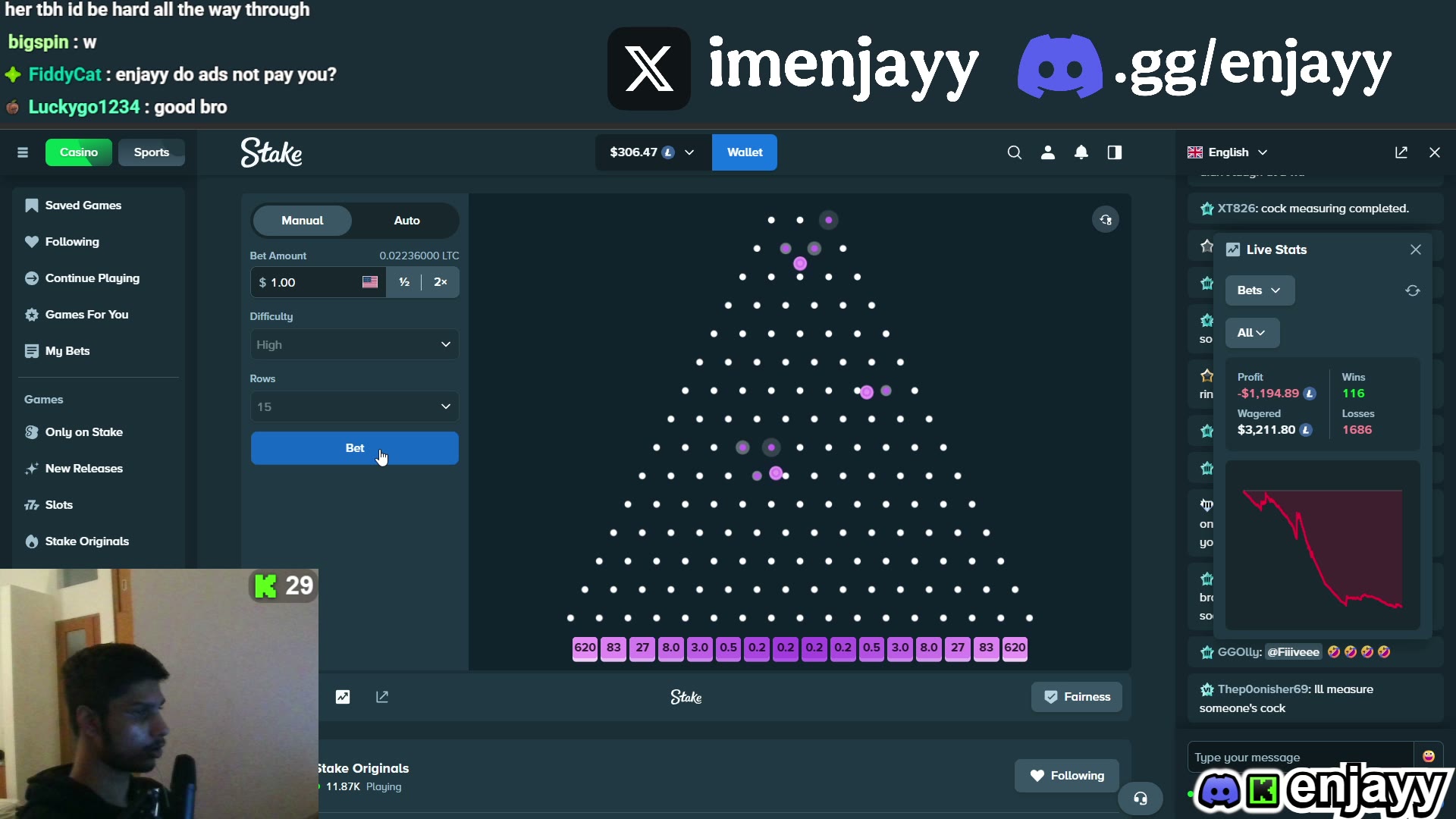
Task: Click the New Releases sparkle icon
Action: pyautogui.click(x=31, y=469)
